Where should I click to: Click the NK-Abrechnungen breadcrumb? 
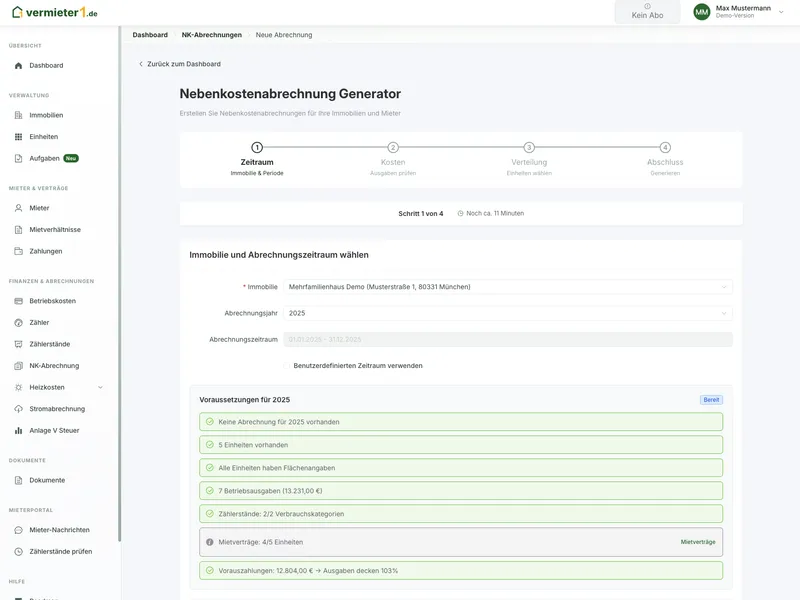click(x=211, y=35)
